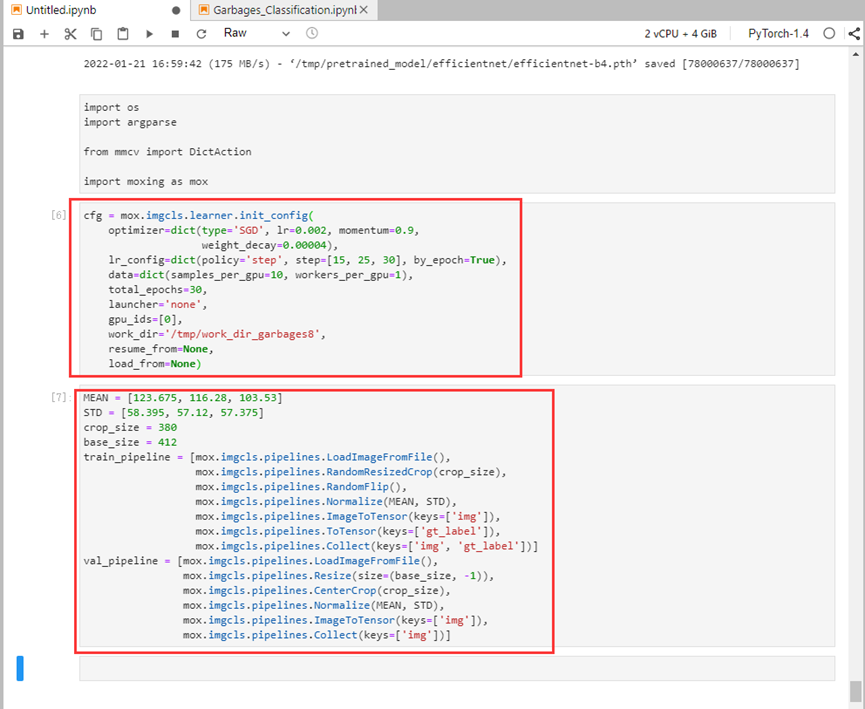Image resolution: width=865 pixels, height=709 pixels.
Task: Click the share icon in the toolbar
Action: [854, 34]
